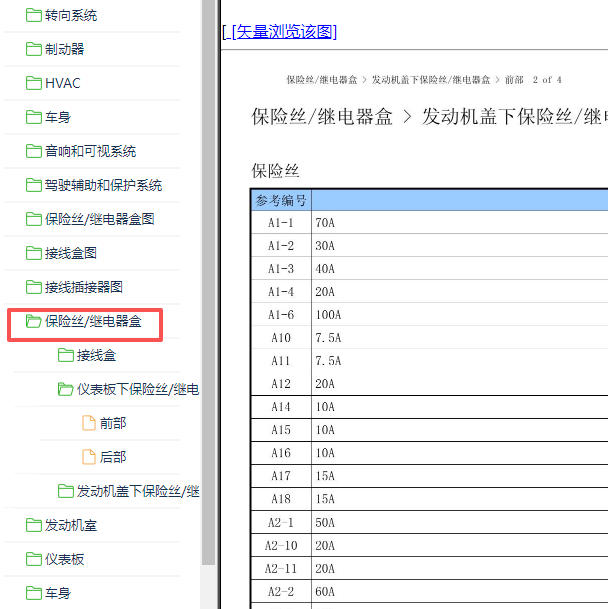The height and width of the screenshot is (609, 608).
Task: Click table cell A2-1
Action: pos(281,522)
